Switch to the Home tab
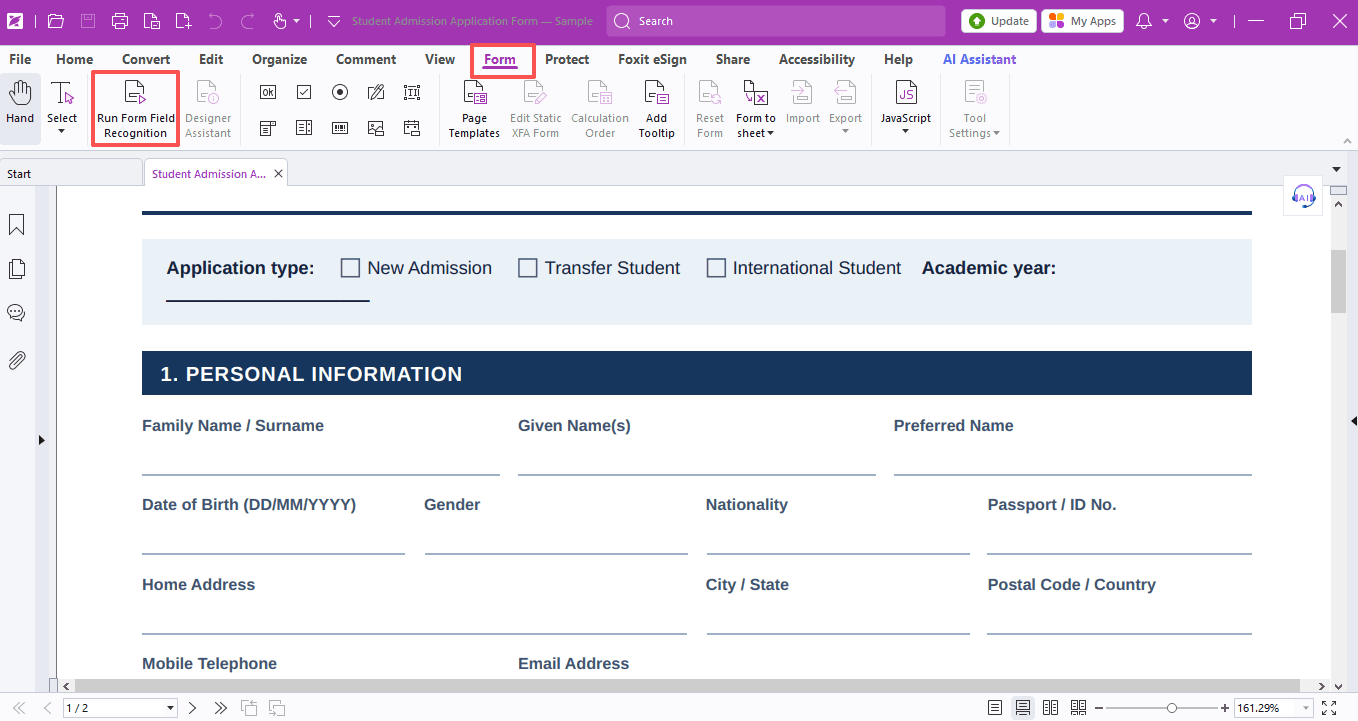Viewport: 1358px width, 721px height. [75, 59]
